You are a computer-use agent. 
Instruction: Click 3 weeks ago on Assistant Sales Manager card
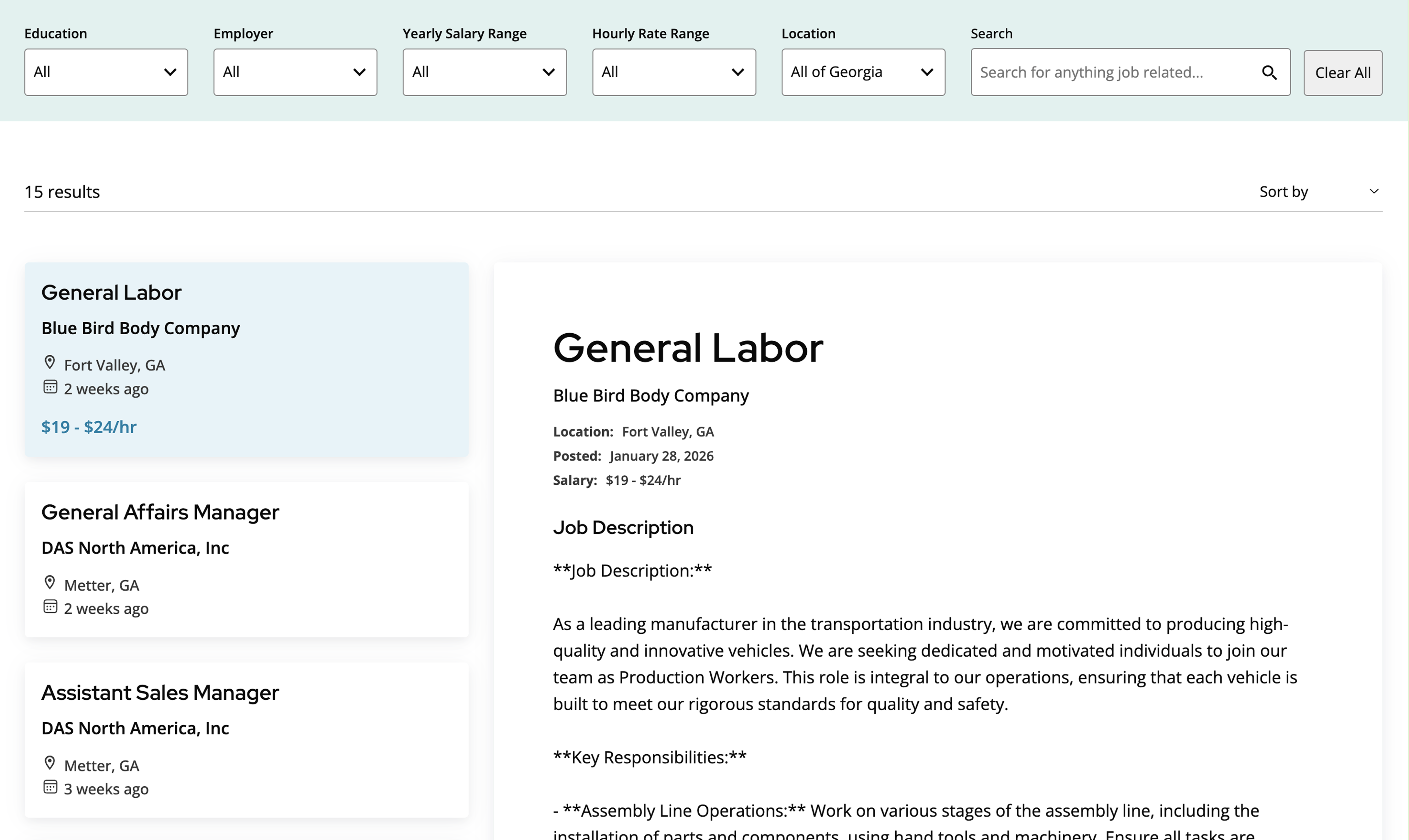coord(106,789)
